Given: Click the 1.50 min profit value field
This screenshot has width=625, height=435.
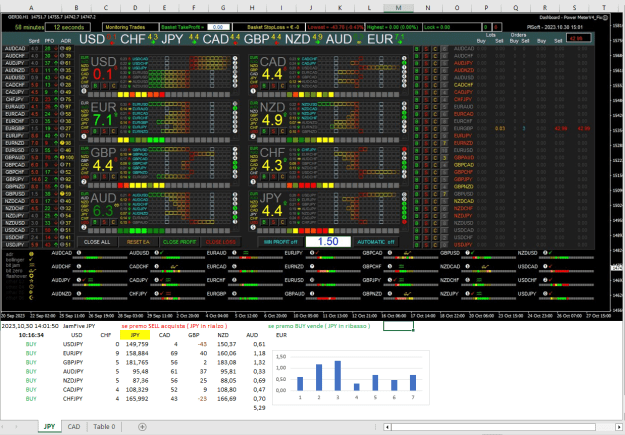Looking at the screenshot, I should click(x=328, y=242).
